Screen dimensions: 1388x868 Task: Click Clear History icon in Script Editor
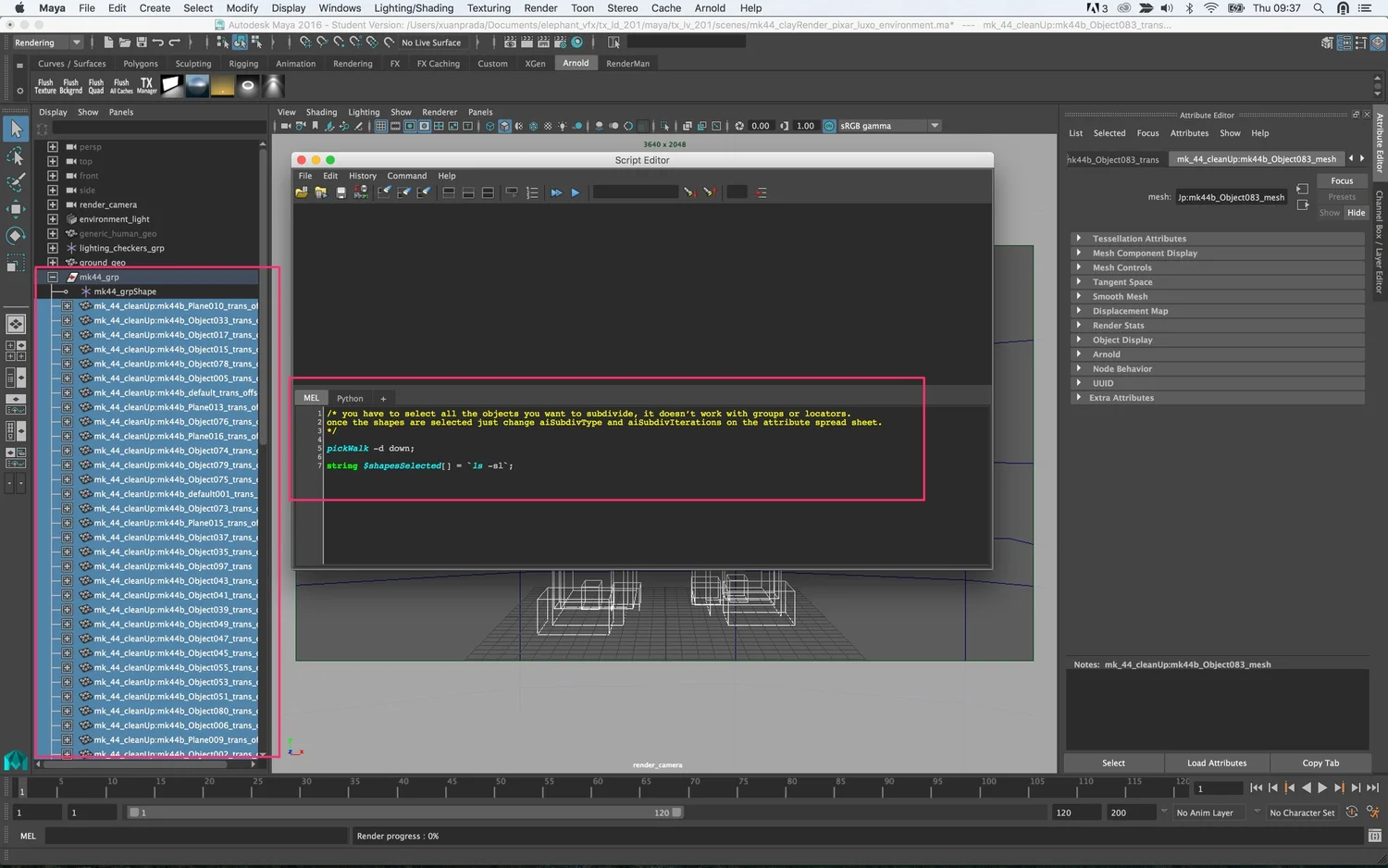click(x=384, y=192)
